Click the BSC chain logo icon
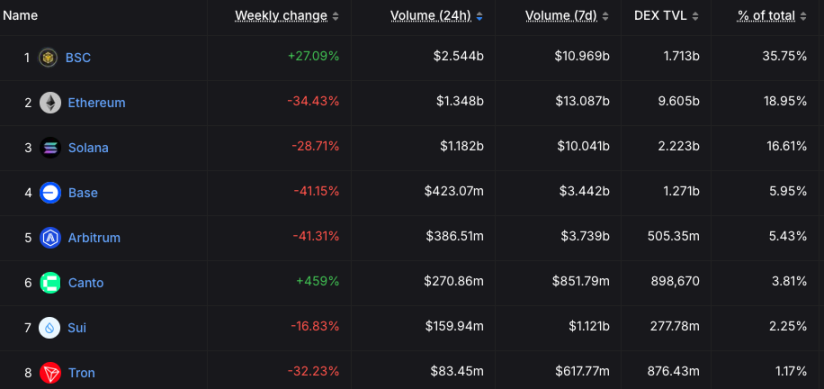This screenshot has width=824, height=389. point(48,57)
